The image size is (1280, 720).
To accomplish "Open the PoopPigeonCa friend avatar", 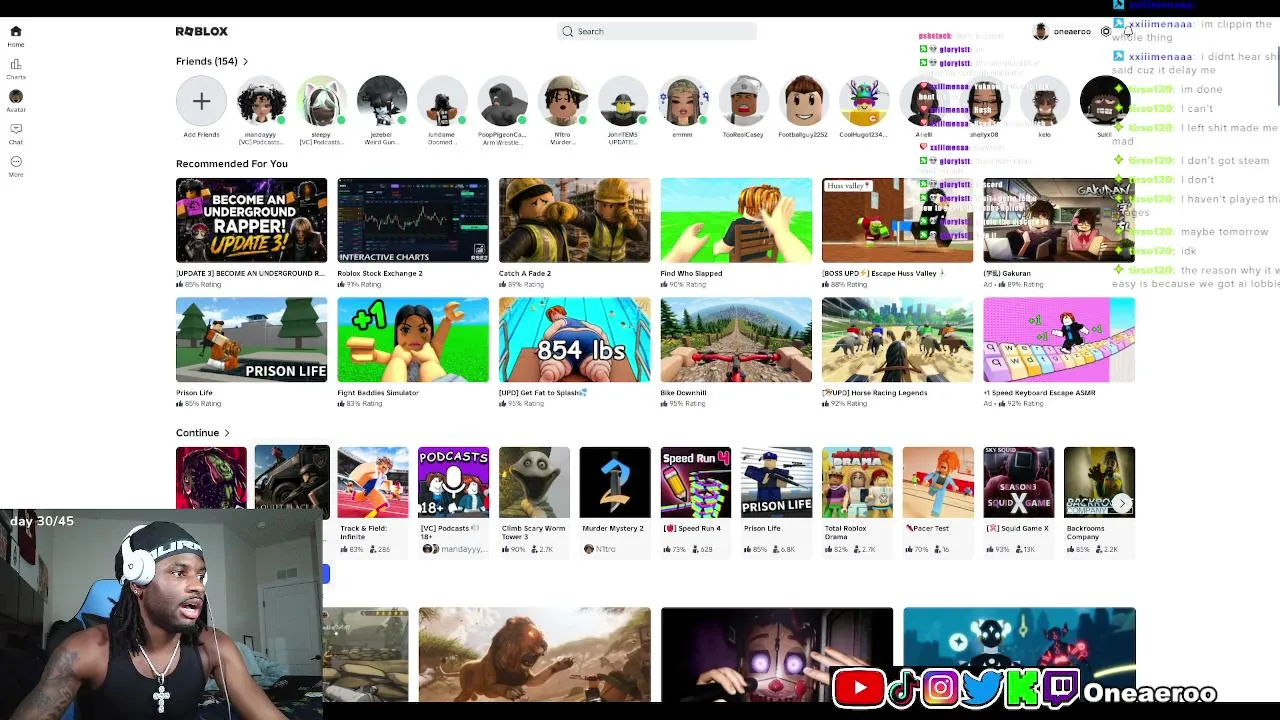I will [502, 101].
